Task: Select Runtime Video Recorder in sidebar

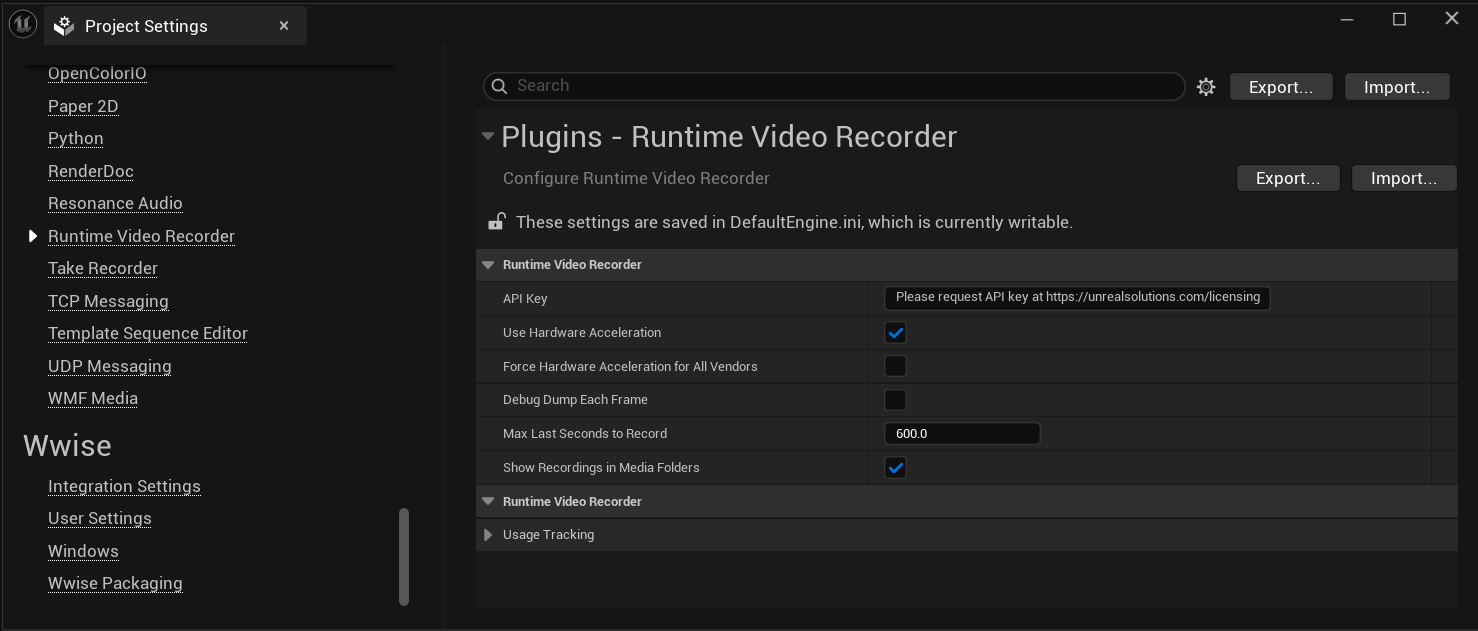Action: pyautogui.click(x=141, y=236)
